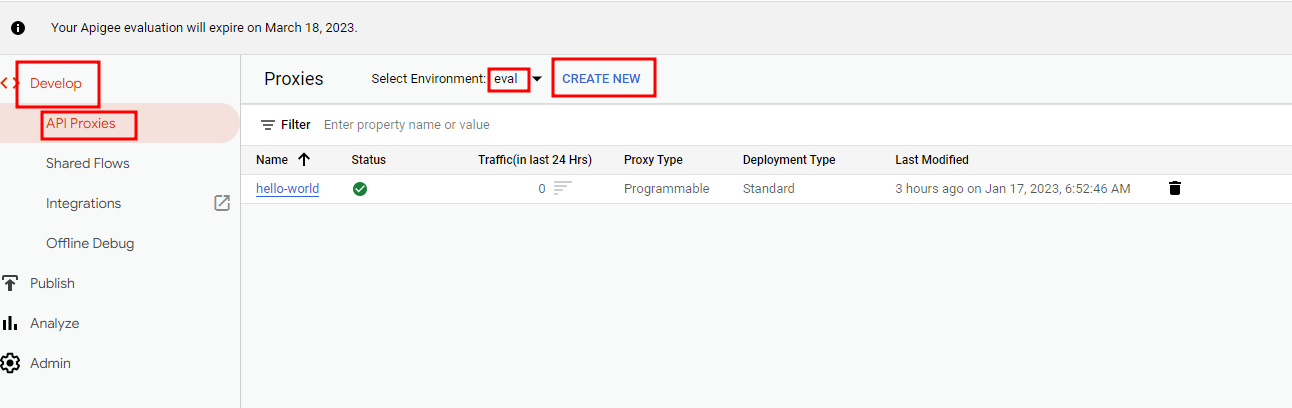Click the CREATE NEW button

coord(601,78)
